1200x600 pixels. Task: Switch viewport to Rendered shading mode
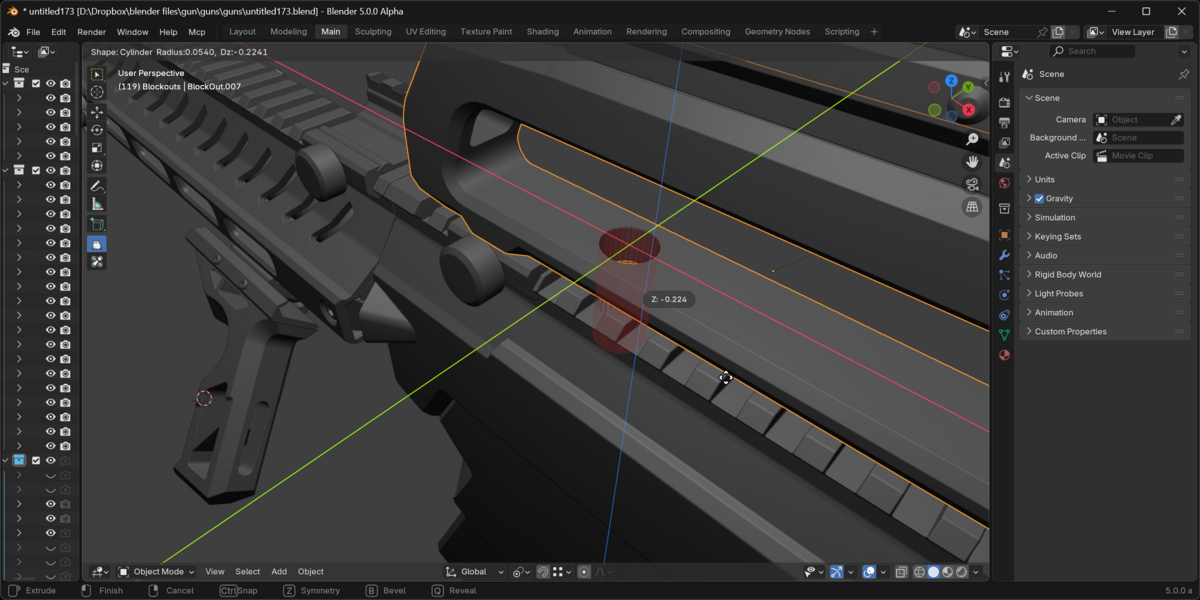962,572
